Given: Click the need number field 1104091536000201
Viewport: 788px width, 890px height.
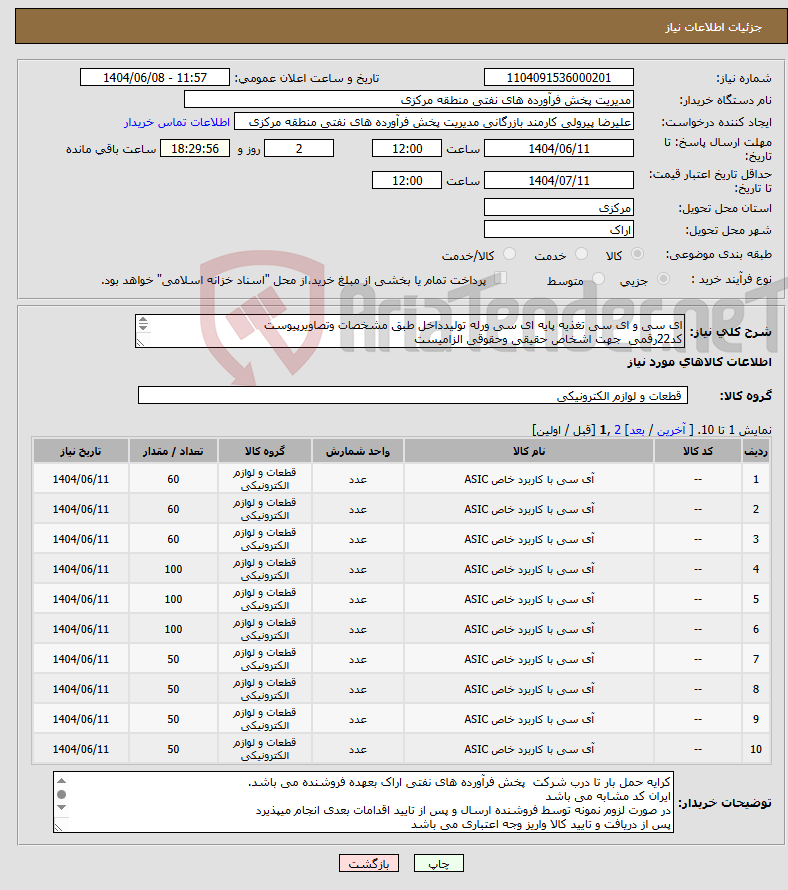Looking at the screenshot, I should click(x=559, y=77).
